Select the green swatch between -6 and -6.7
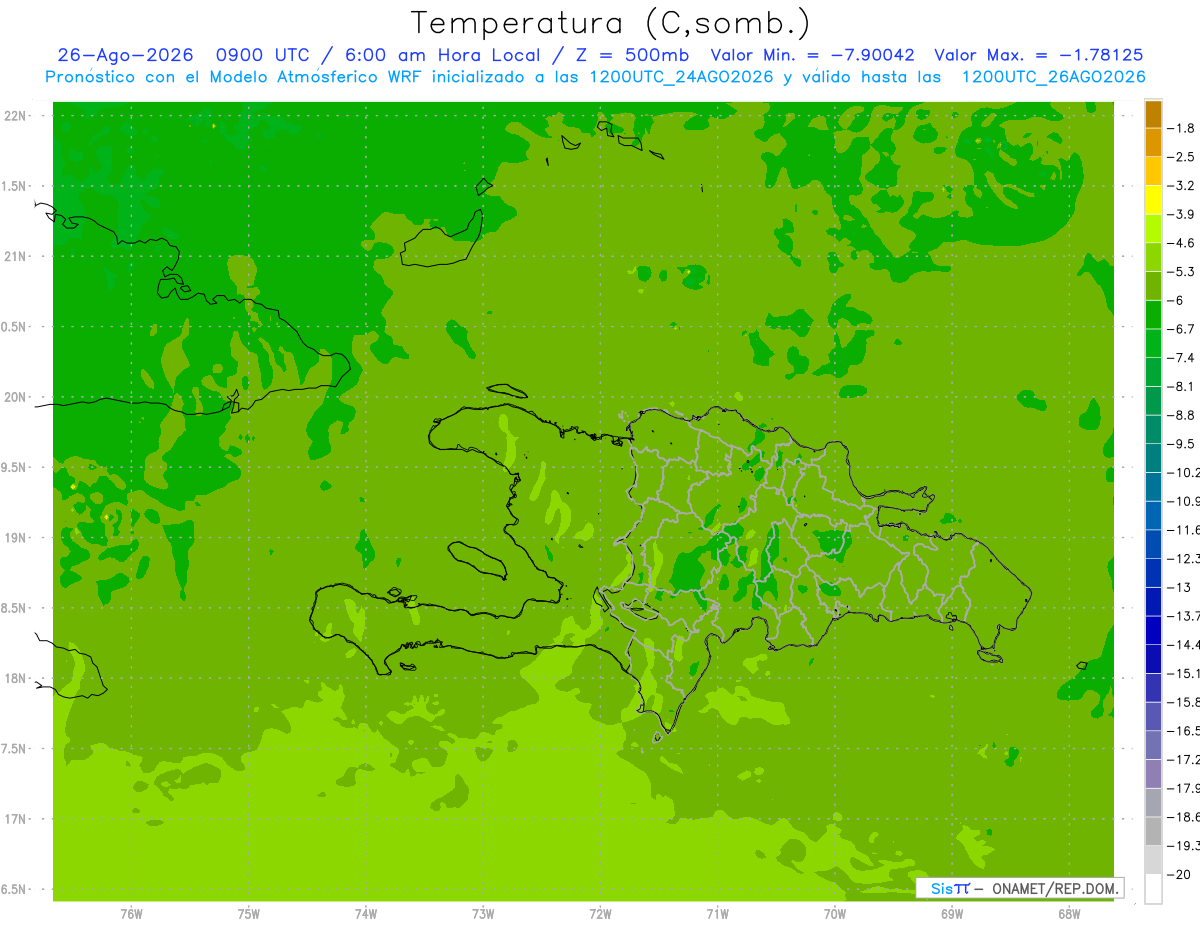1200x927 pixels. tap(1153, 315)
